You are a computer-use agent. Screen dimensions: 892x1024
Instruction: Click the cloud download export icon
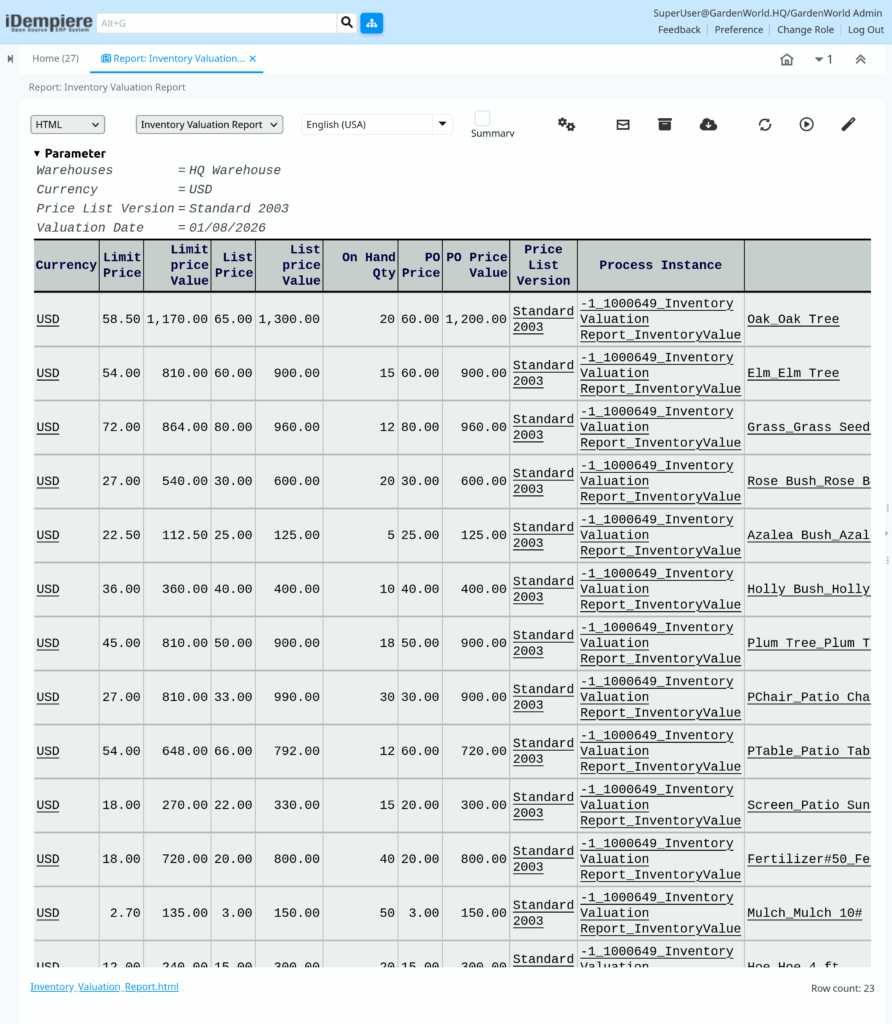click(709, 124)
